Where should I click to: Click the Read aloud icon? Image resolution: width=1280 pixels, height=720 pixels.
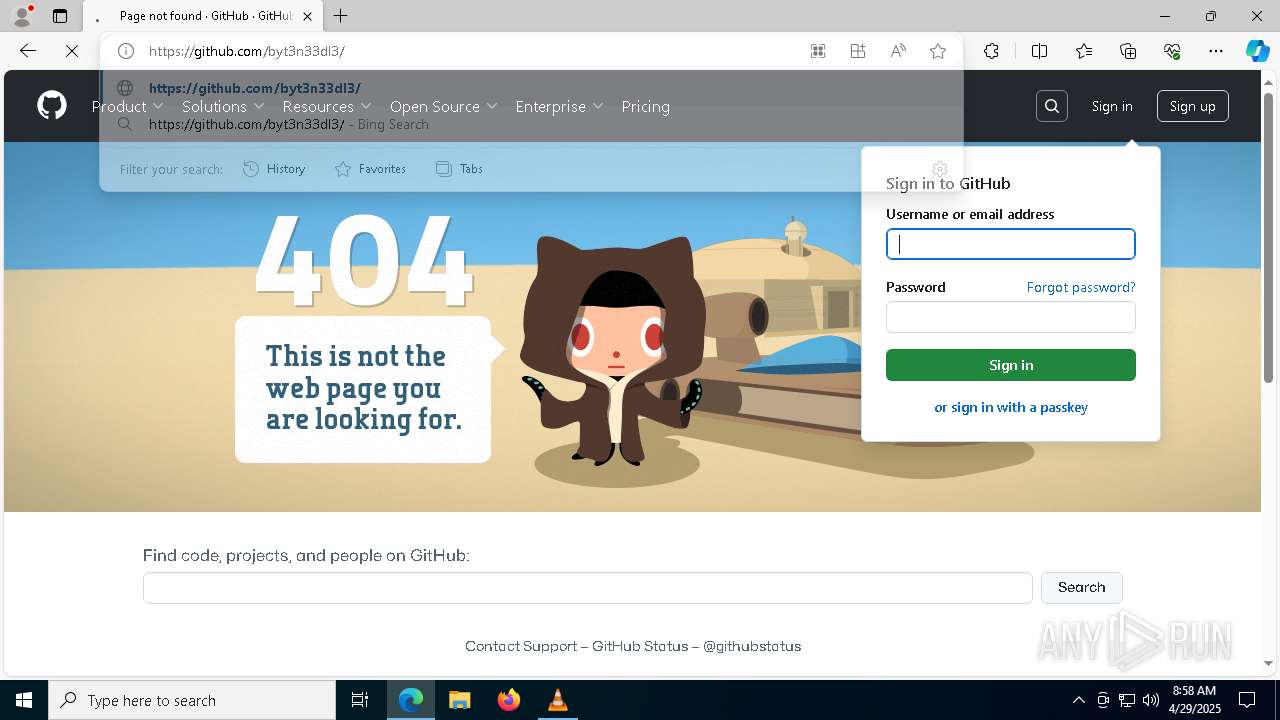[898, 51]
